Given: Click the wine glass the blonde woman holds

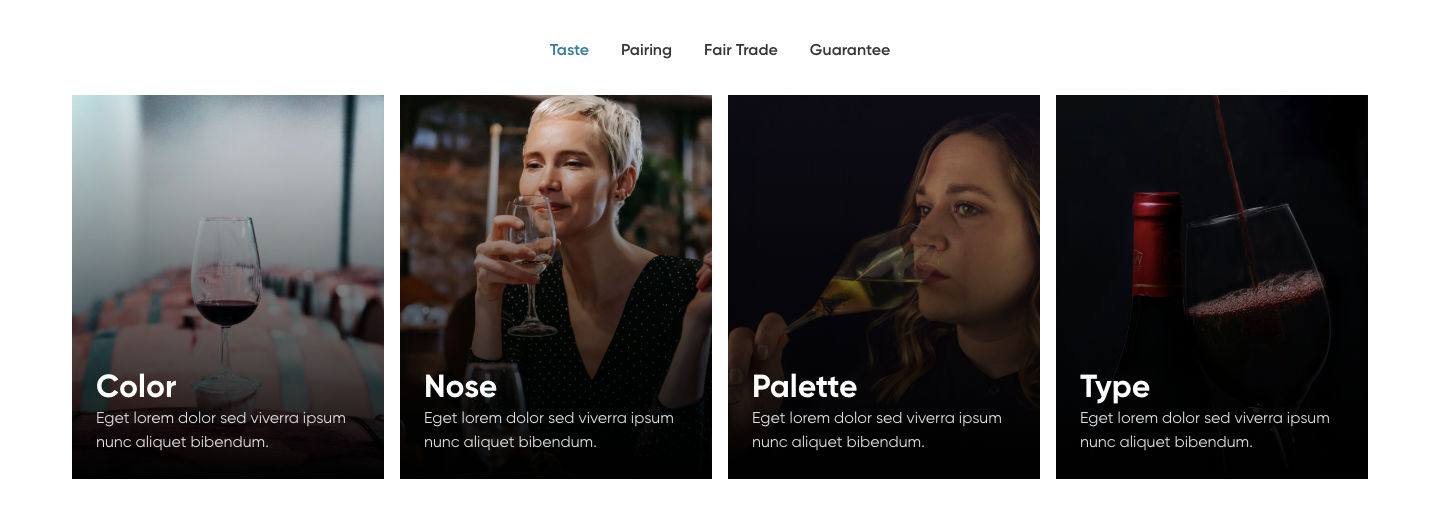Looking at the screenshot, I should tap(530, 250).
